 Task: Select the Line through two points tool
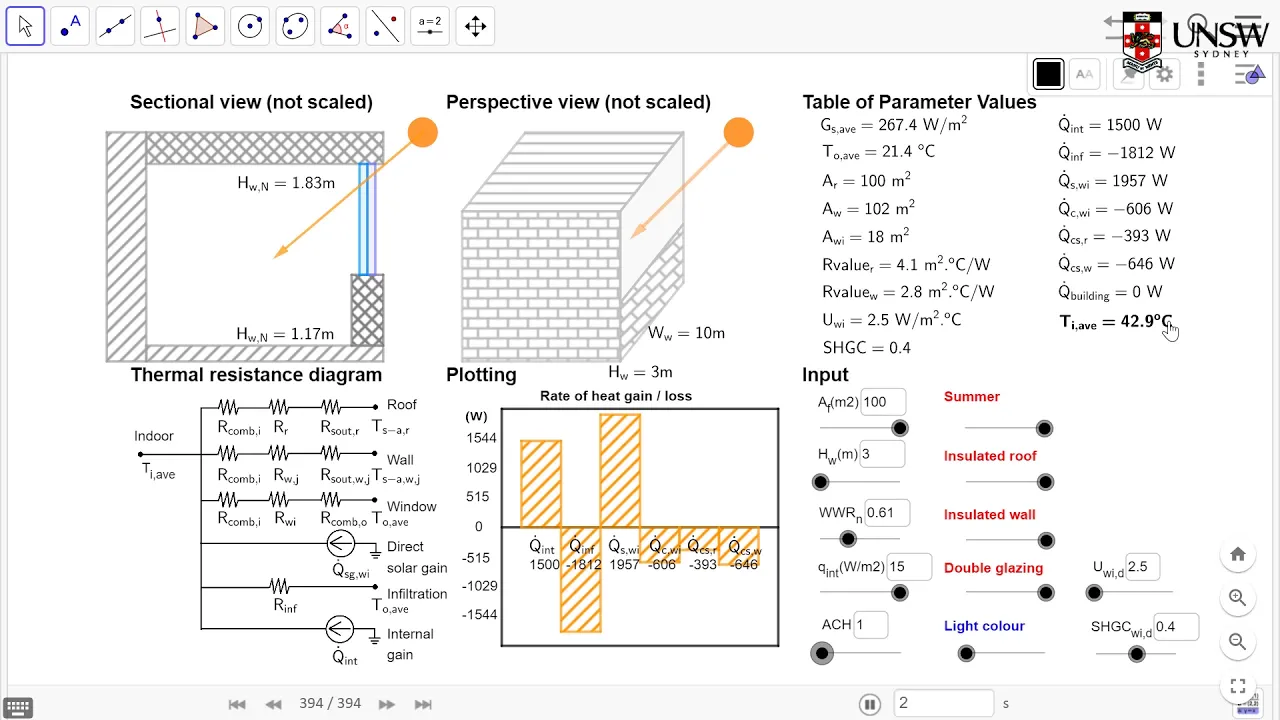[115, 27]
